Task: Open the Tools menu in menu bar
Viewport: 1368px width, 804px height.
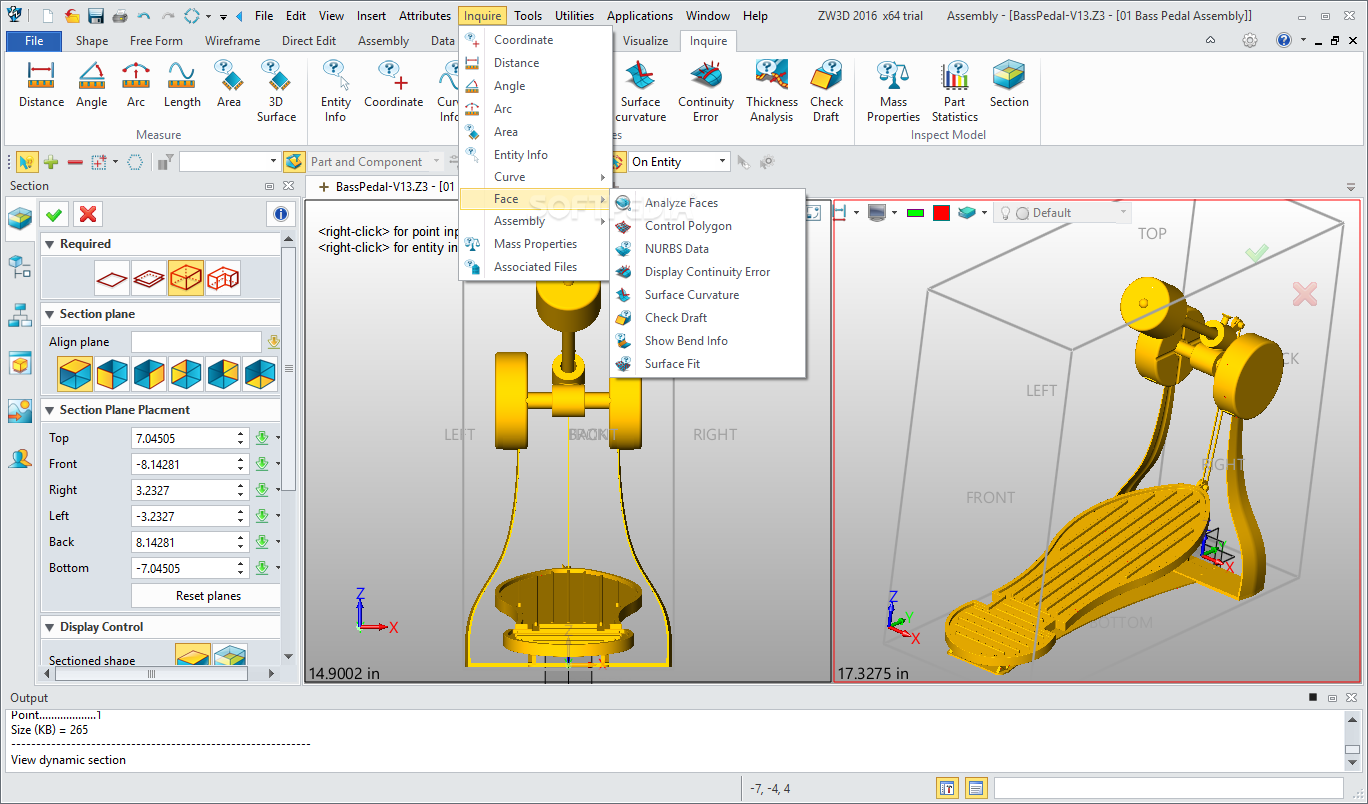Action: pos(528,16)
